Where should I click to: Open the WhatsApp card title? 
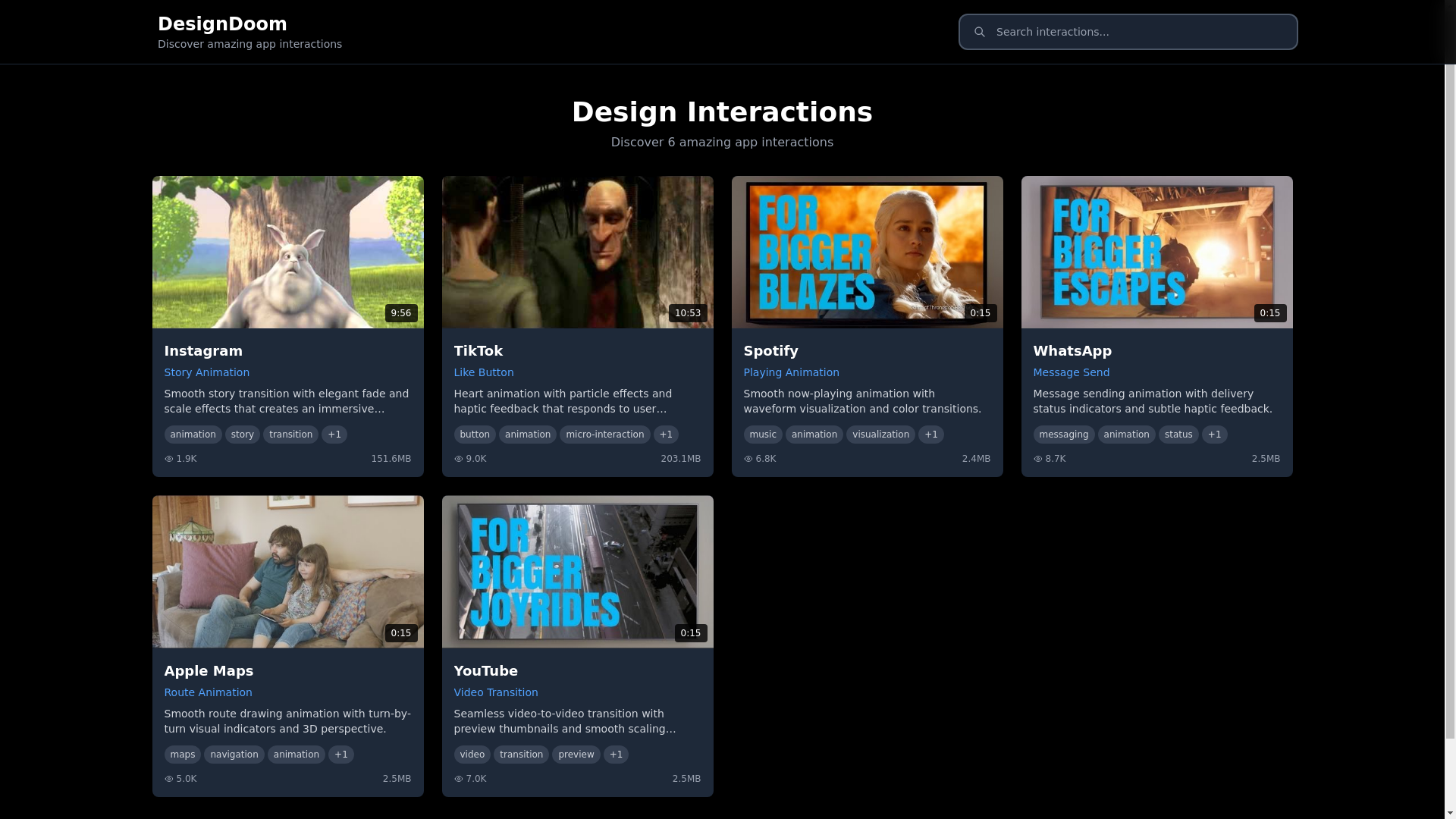pyautogui.click(x=1072, y=351)
